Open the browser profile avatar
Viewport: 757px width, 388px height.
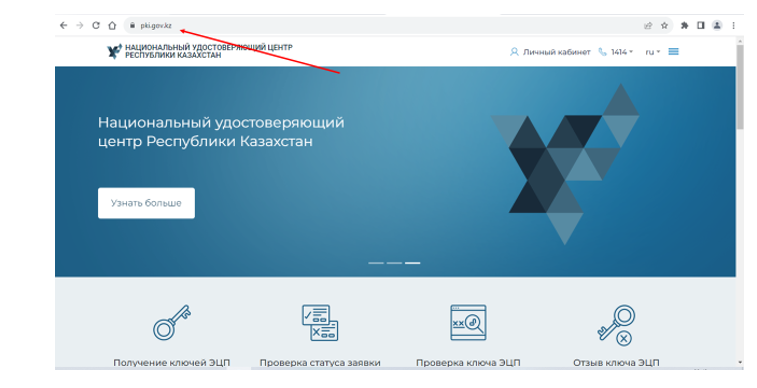point(717,26)
